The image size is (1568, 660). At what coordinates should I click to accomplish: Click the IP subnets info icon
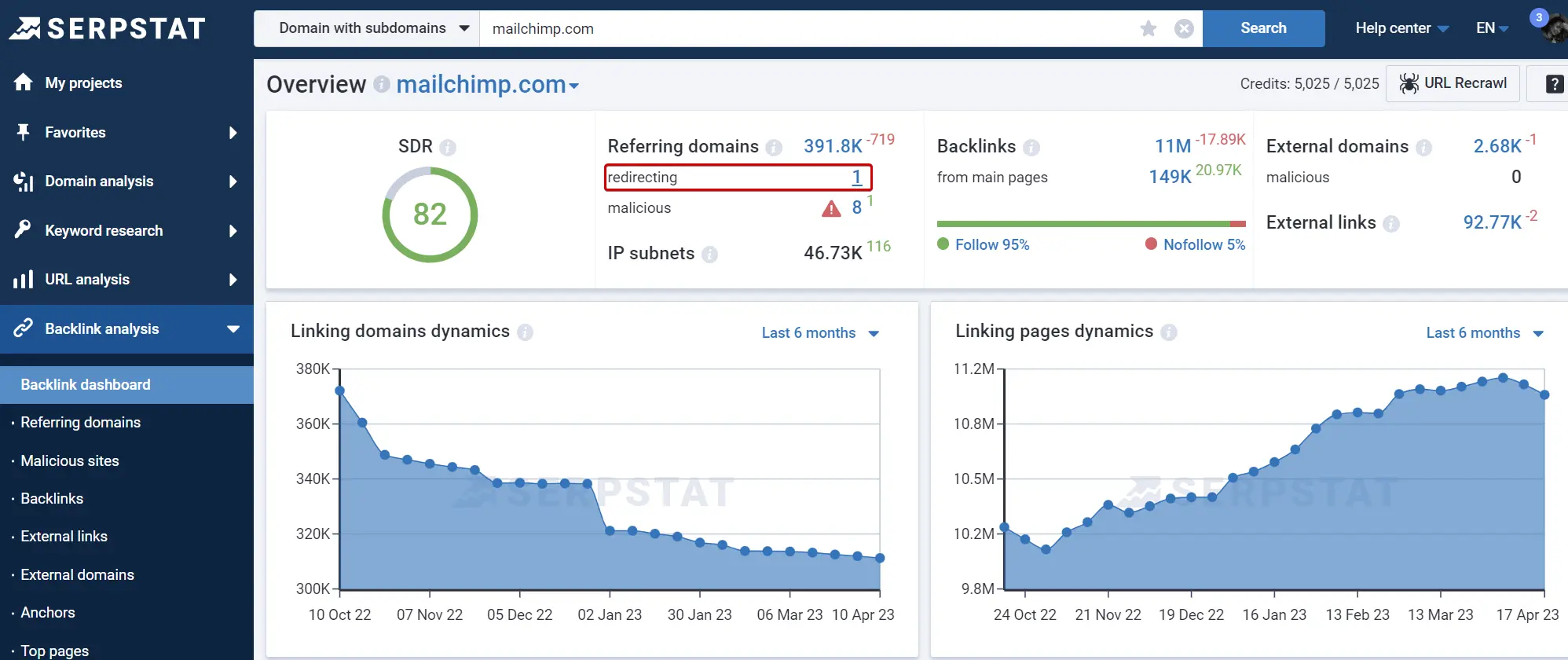(709, 254)
